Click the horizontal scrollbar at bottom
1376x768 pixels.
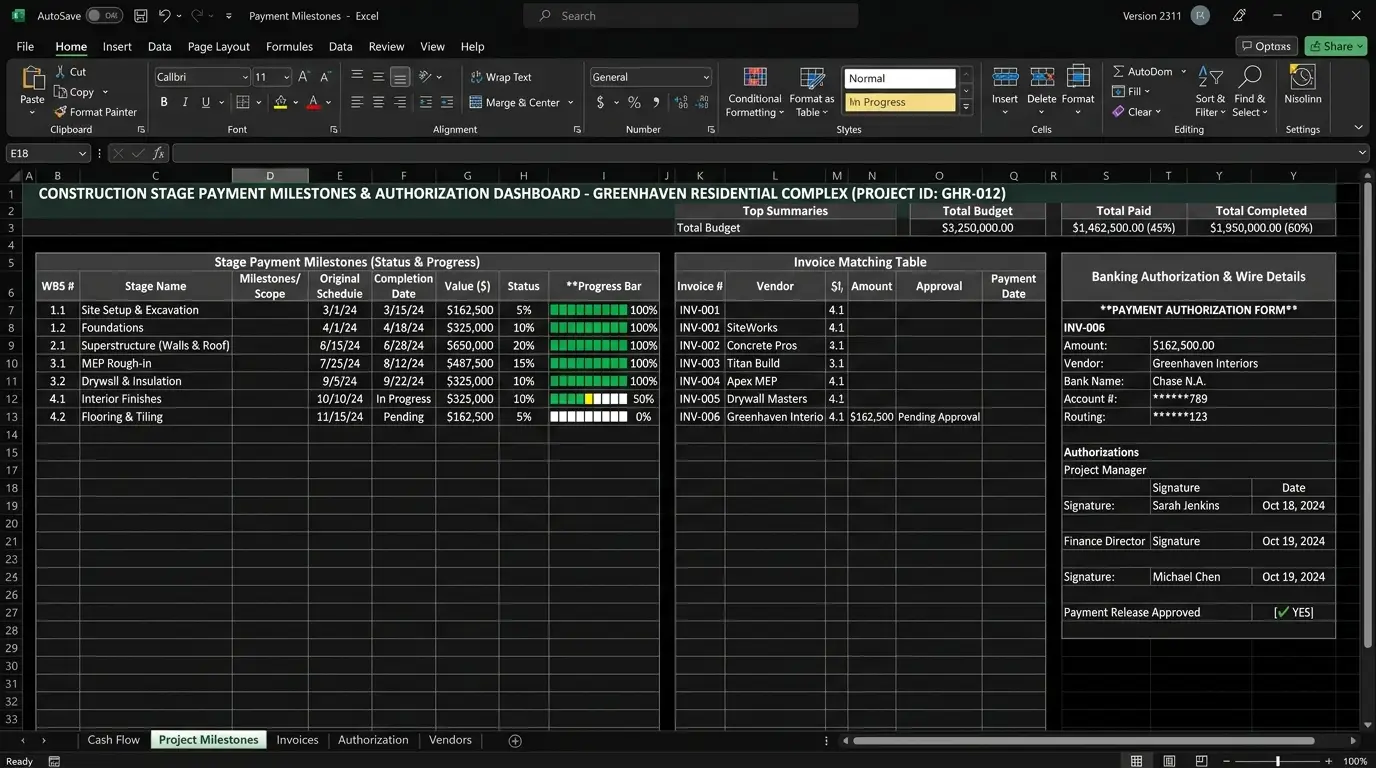pyautogui.click(x=1083, y=741)
